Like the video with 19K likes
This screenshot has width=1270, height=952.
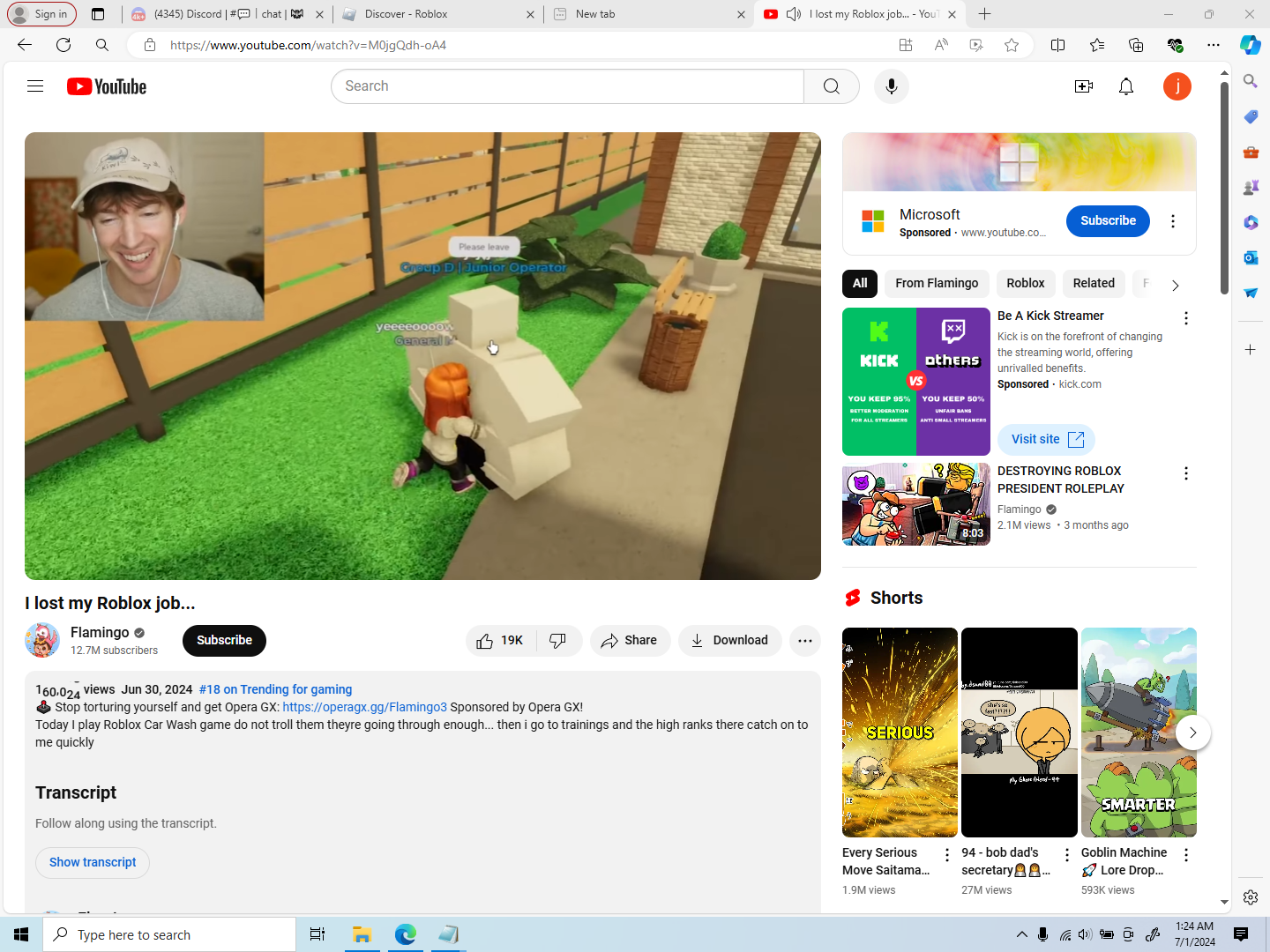point(500,641)
